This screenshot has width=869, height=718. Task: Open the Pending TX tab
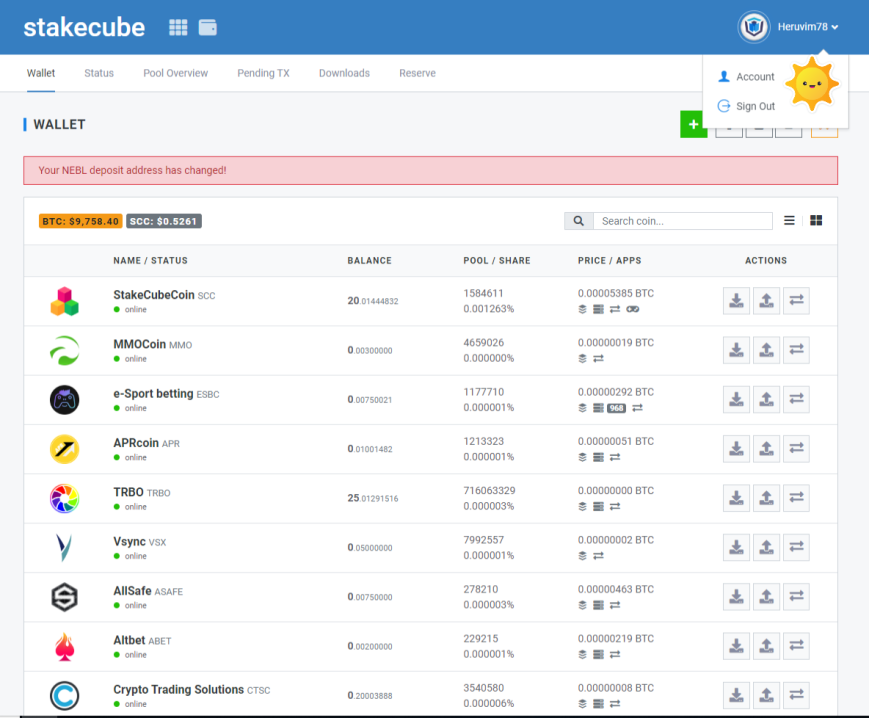[263, 73]
